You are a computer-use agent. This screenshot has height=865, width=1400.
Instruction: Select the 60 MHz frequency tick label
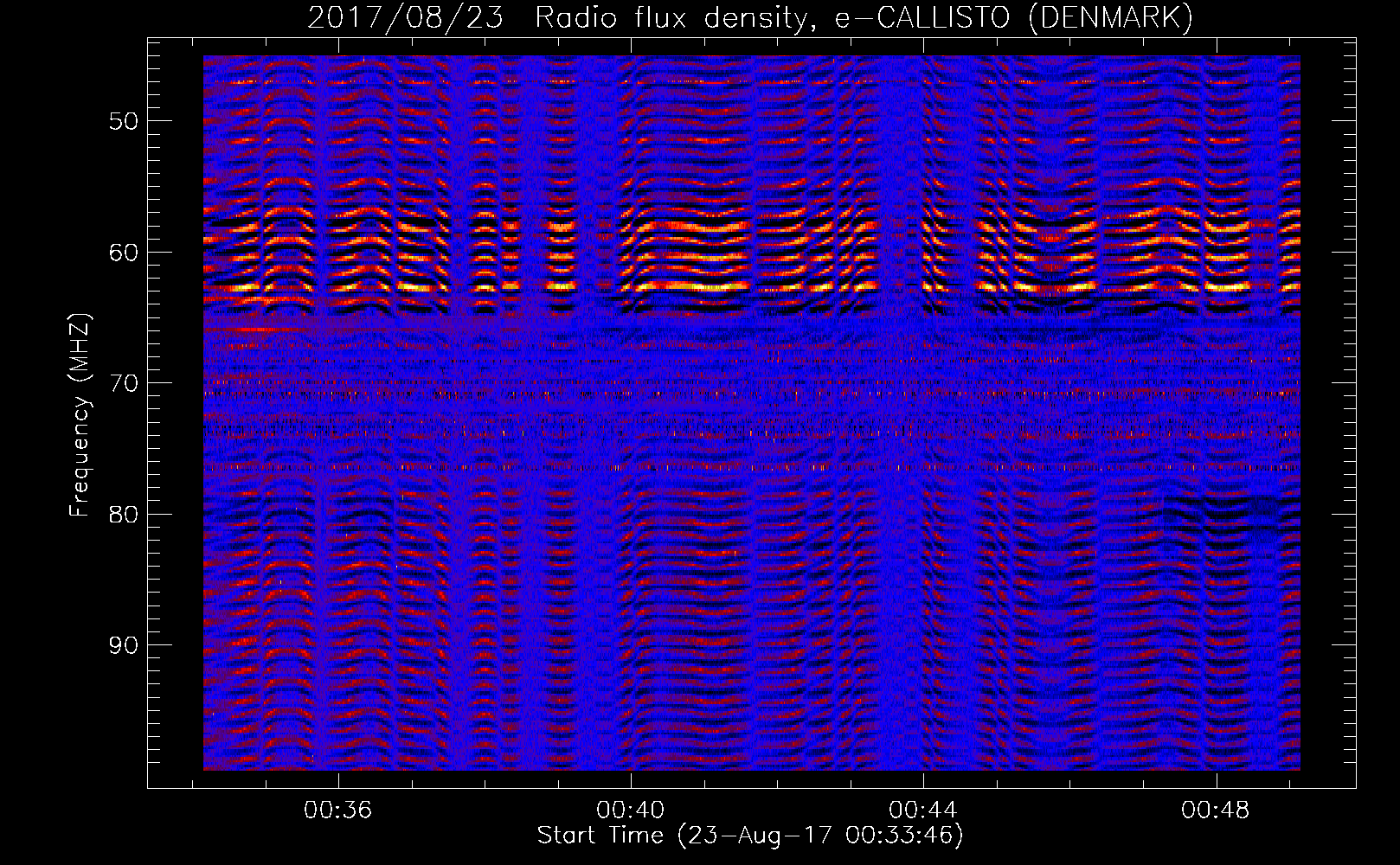pyautogui.click(x=123, y=253)
